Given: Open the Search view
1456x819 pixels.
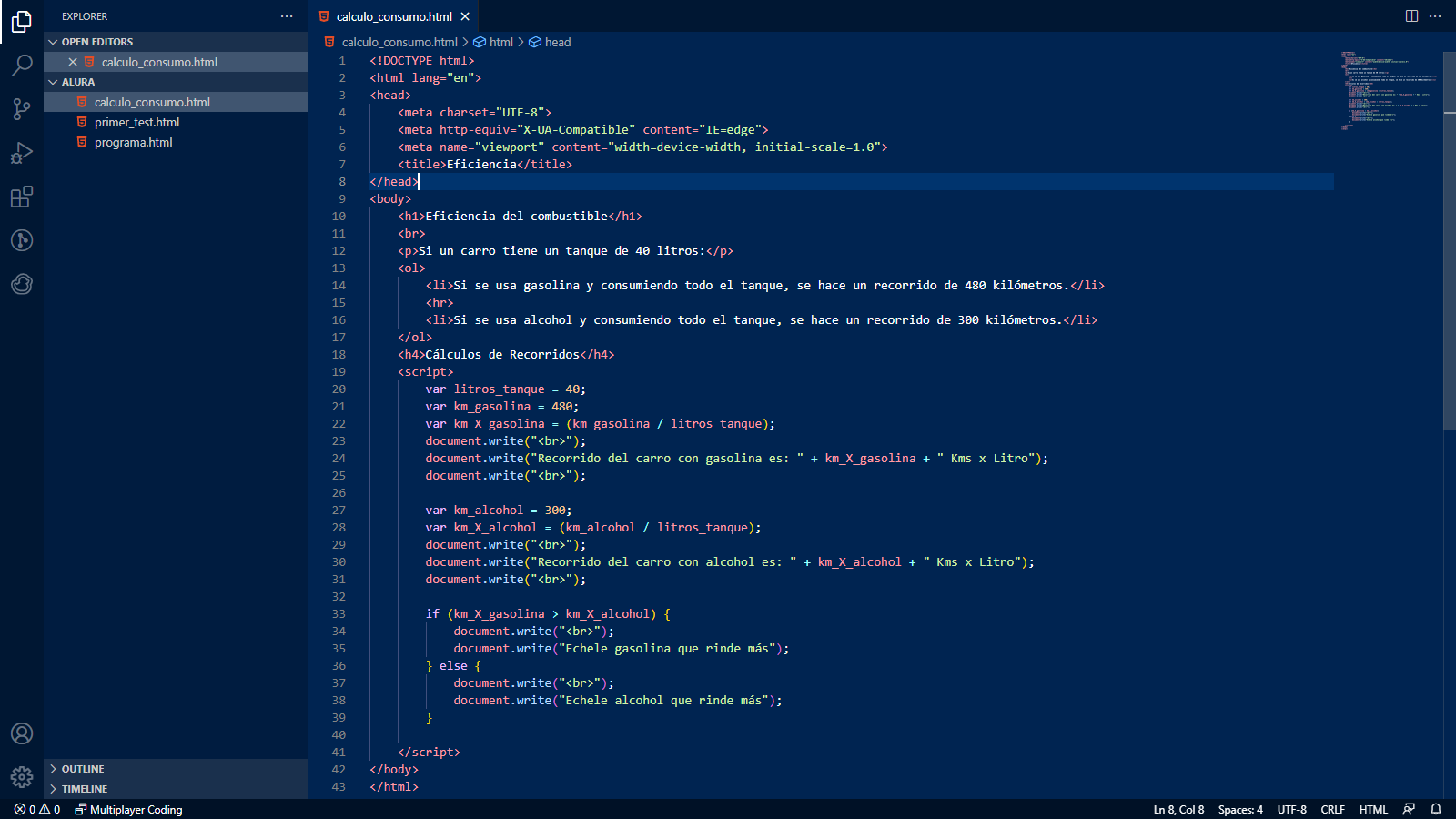Looking at the screenshot, I should coord(22,66).
